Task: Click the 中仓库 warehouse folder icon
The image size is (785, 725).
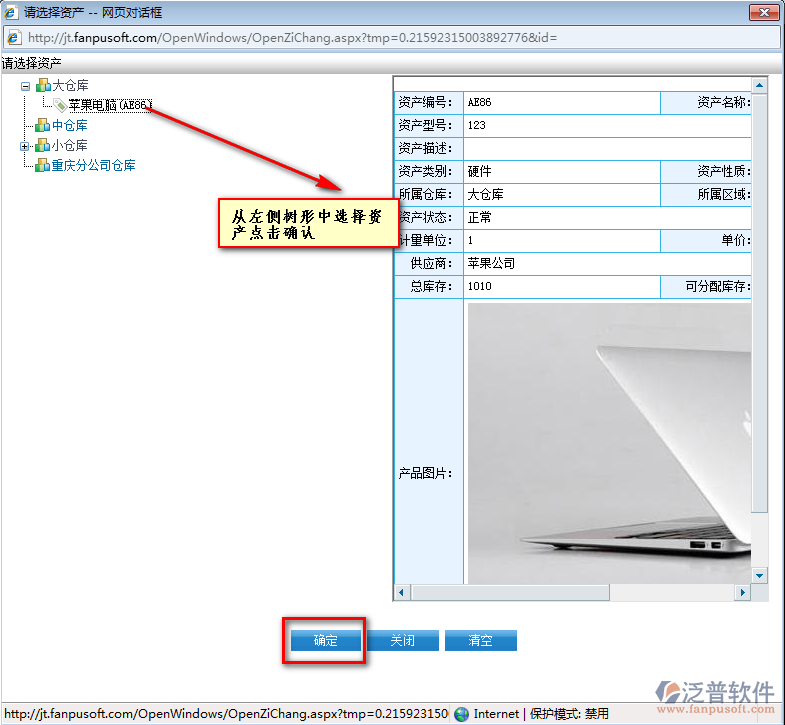Action: point(43,125)
